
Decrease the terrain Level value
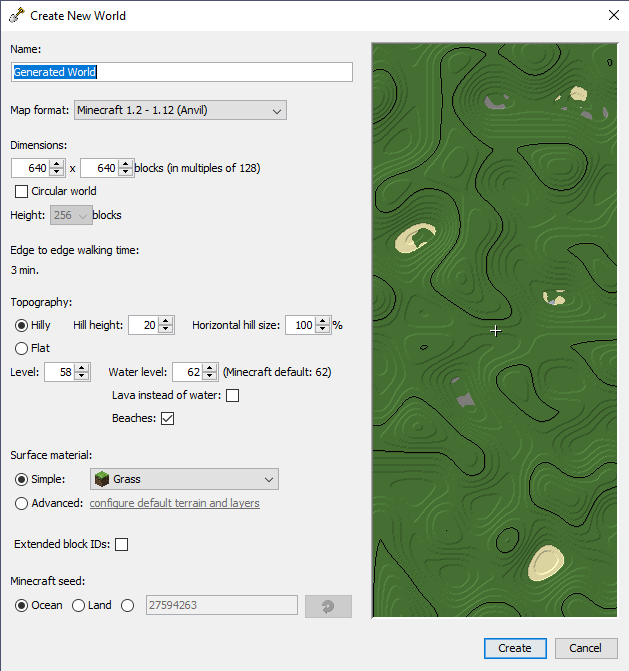coord(81,376)
